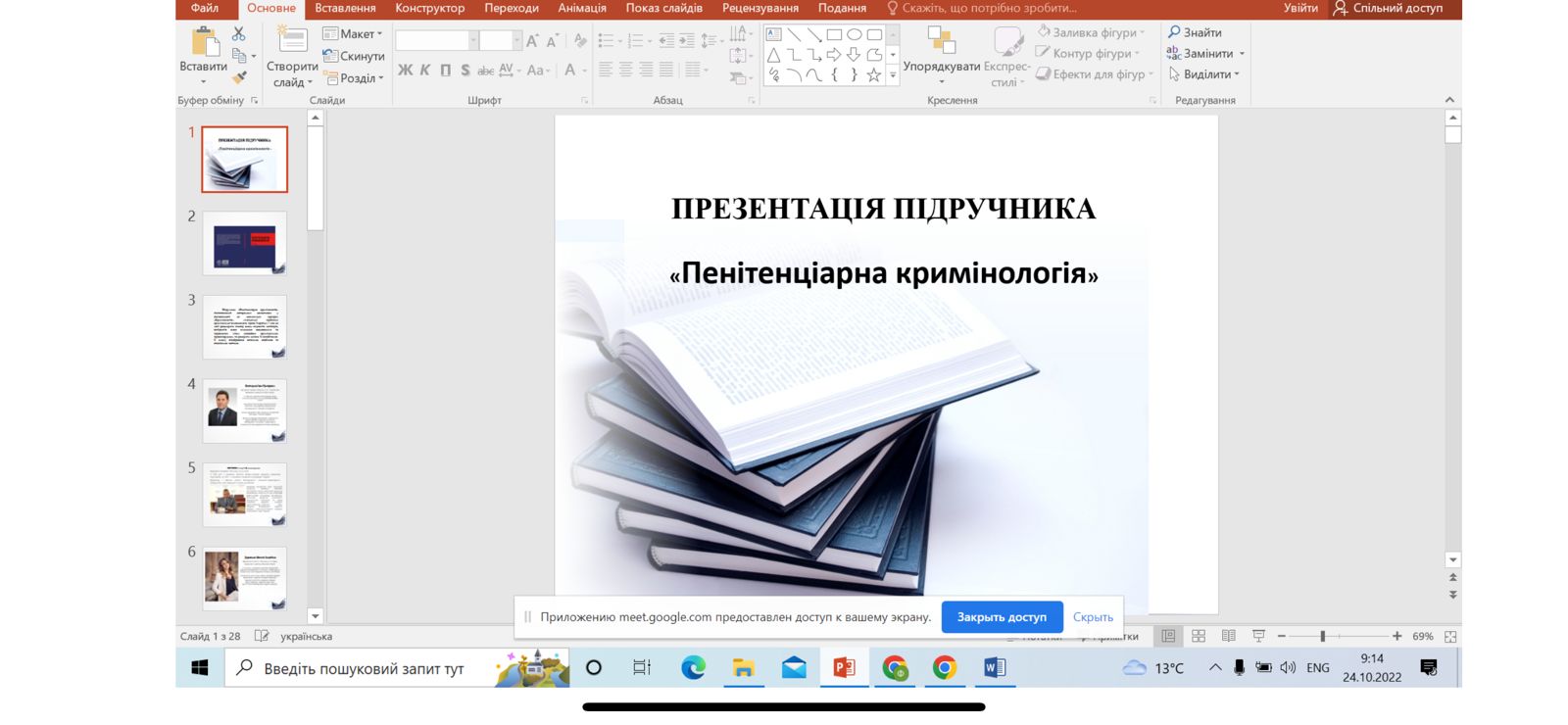This screenshot has height=725, width=1568.
Task: Open the Розділ section dropdown
Action: pos(354,78)
